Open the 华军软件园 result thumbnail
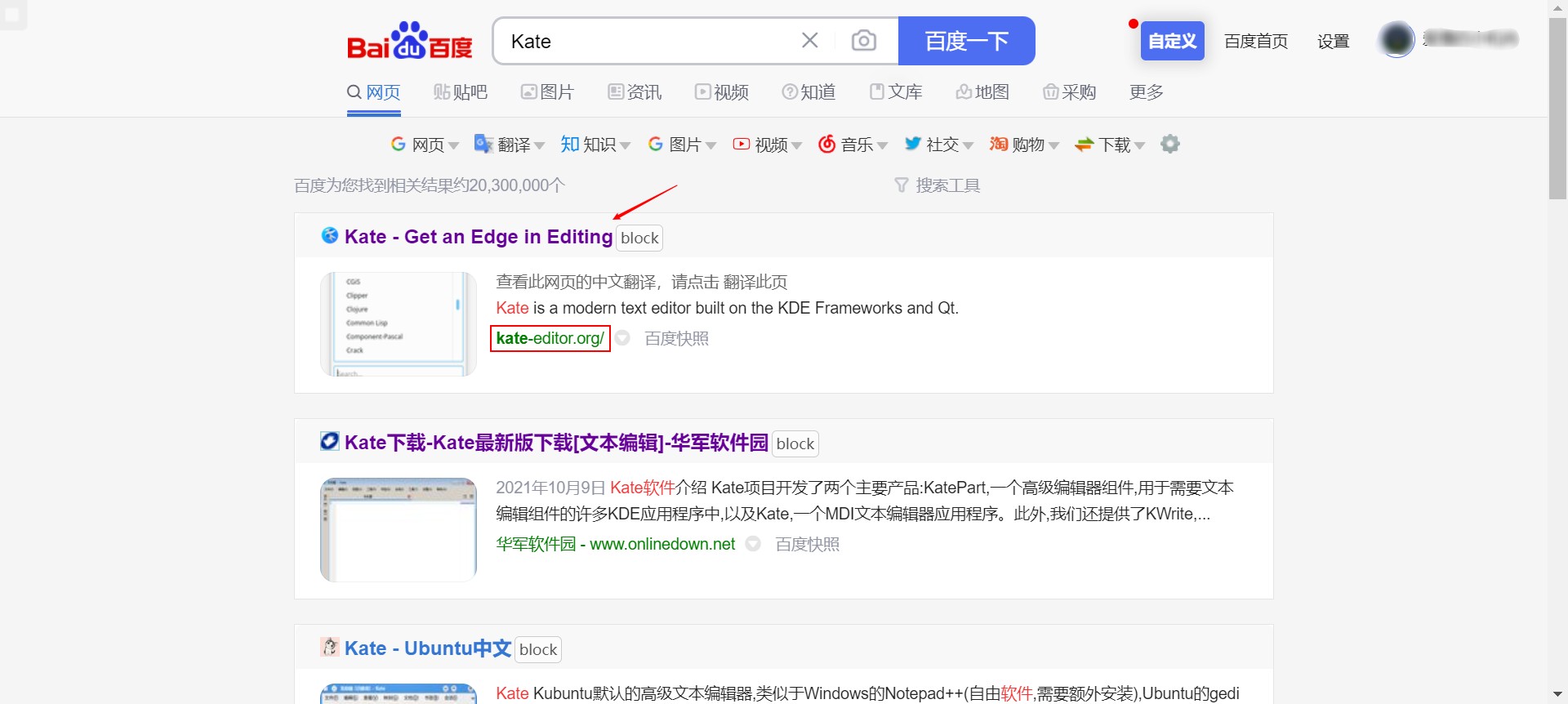Screen dimensions: 1568x704 [x=399, y=530]
